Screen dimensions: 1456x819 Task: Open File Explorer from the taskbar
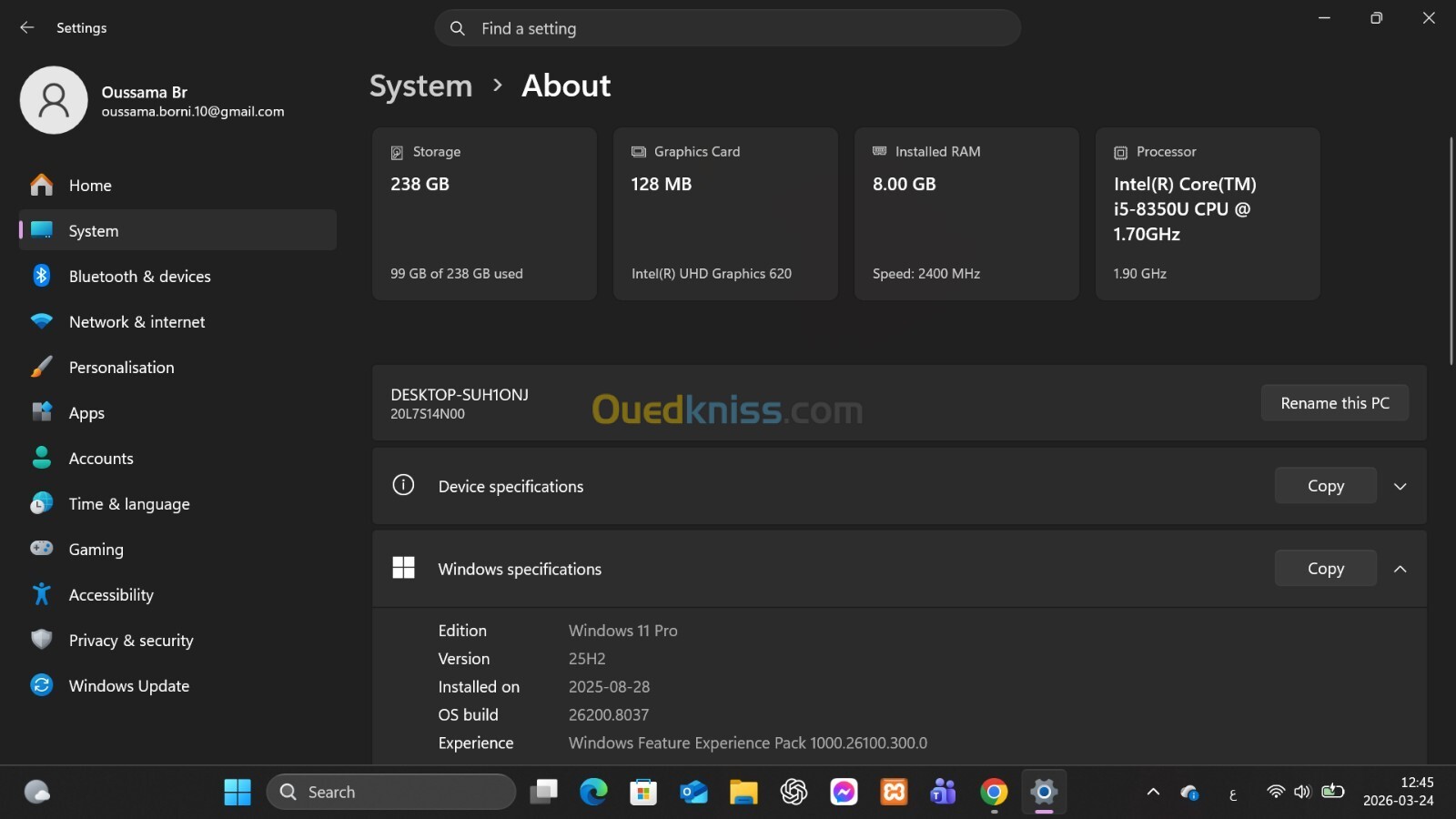pos(743,793)
